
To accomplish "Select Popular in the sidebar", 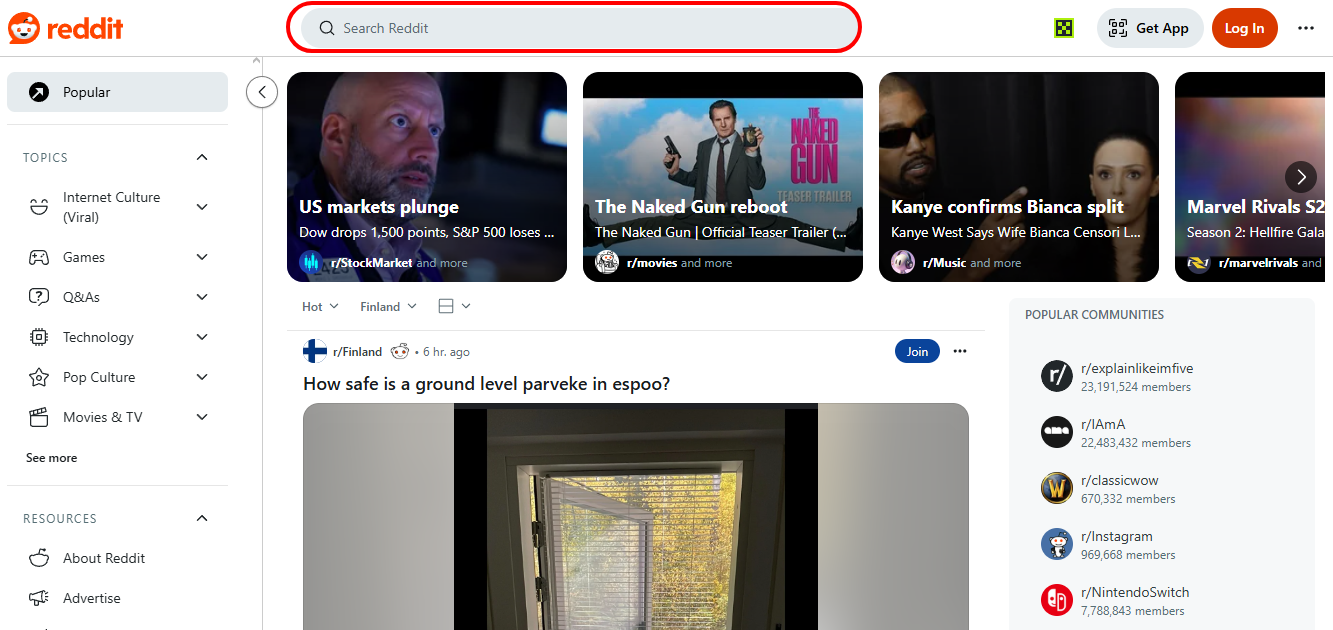I will pyautogui.click(x=117, y=92).
